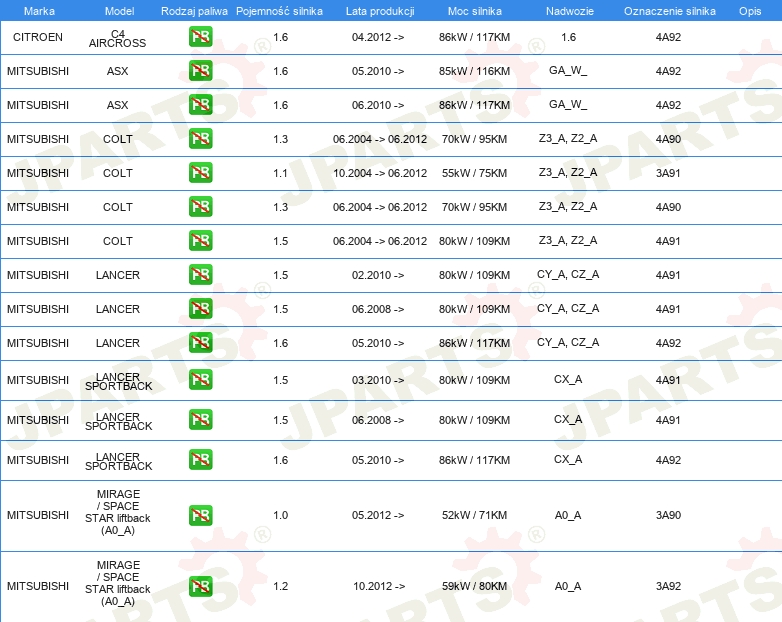Click LANCER model in 06.2008 row
This screenshot has height=622, width=782.
118,309
